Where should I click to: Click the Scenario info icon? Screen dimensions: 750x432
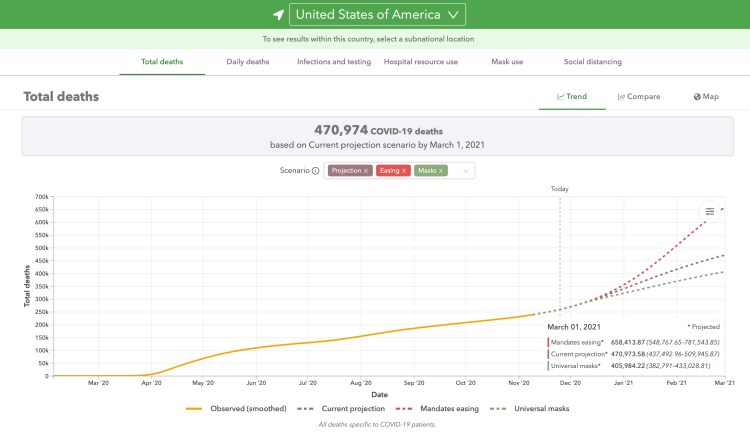[x=316, y=171]
